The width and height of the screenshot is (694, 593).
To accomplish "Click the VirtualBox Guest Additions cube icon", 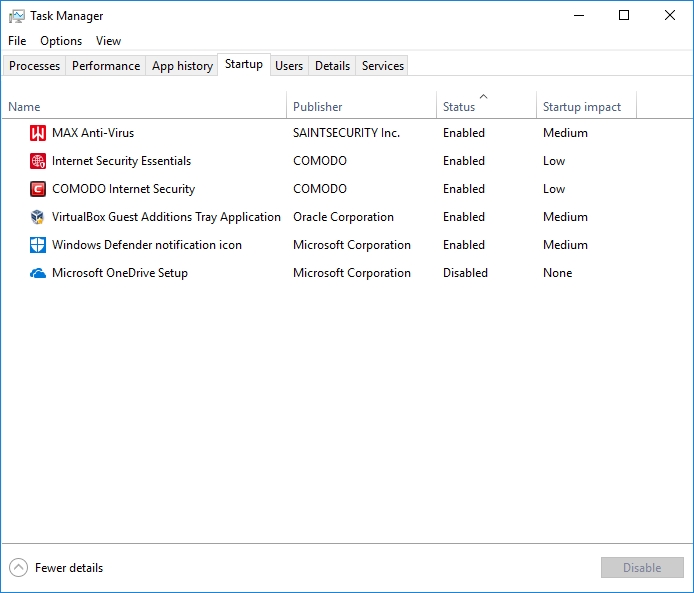I will [x=38, y=217].
